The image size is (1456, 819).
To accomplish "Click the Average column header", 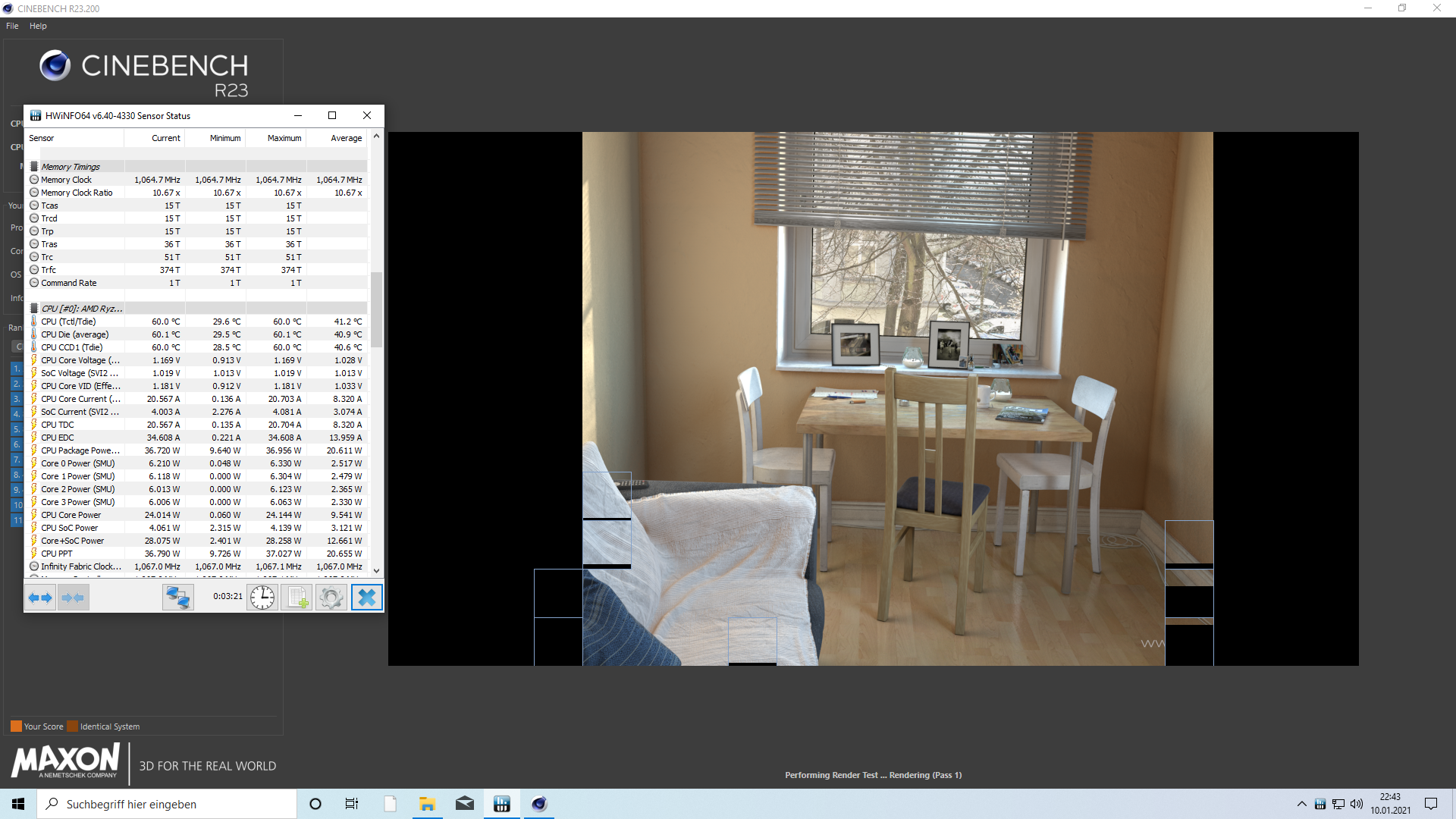I will tap(346, 138).
